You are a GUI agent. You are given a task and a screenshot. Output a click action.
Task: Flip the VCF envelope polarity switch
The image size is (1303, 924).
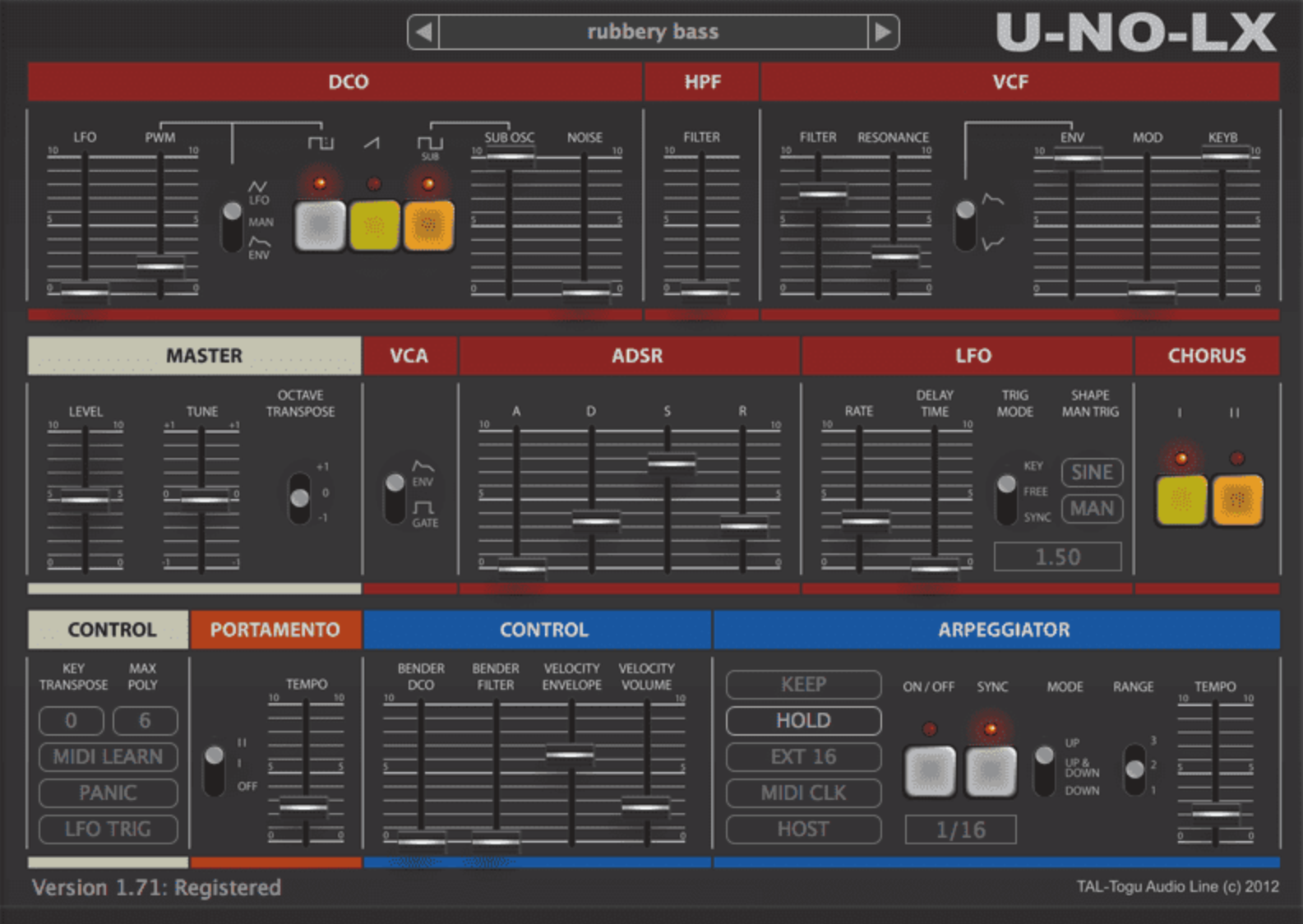click(965, 224)
